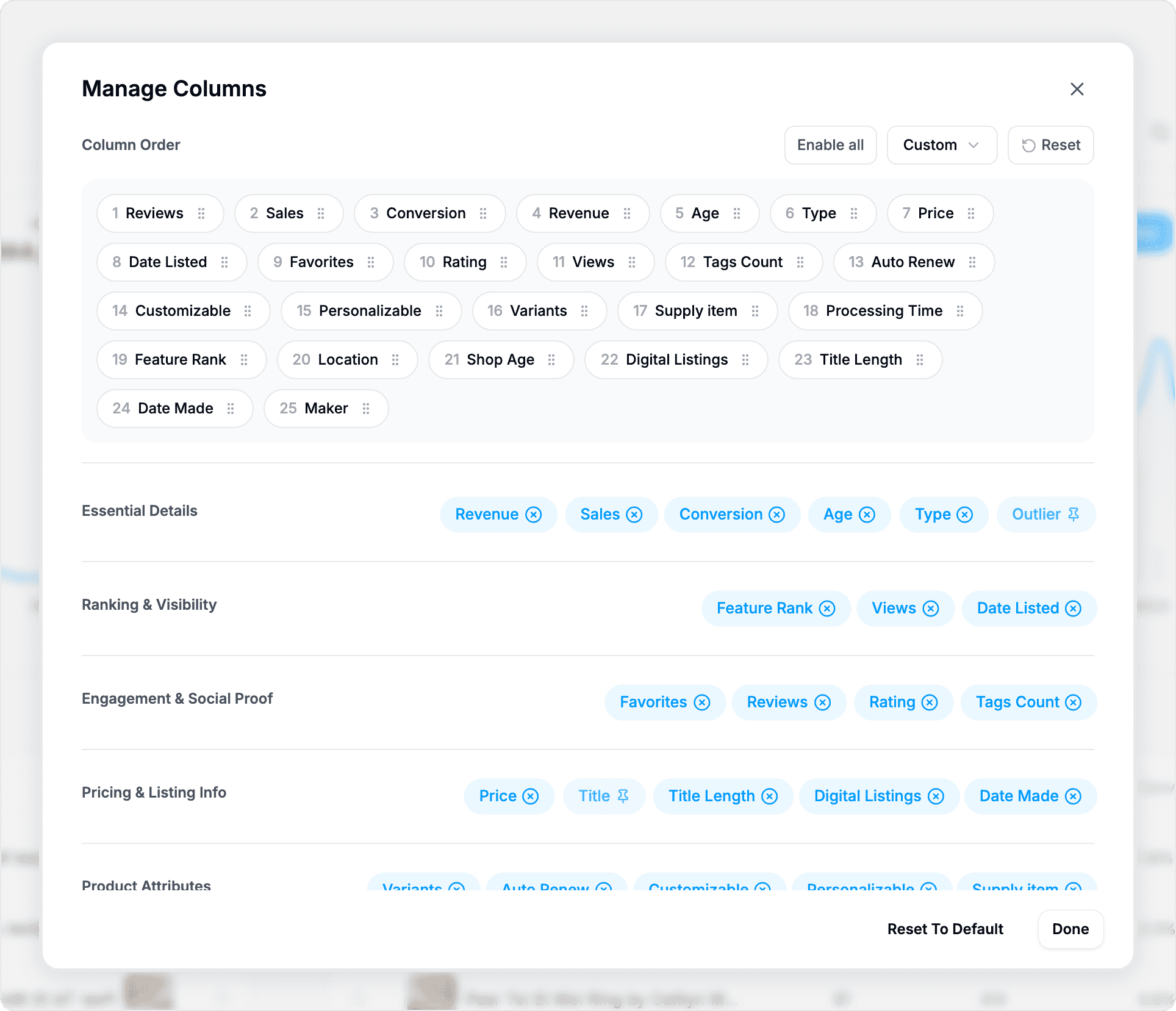
Task: Close the Manage Columns dialog
Action: point(1077,89)
